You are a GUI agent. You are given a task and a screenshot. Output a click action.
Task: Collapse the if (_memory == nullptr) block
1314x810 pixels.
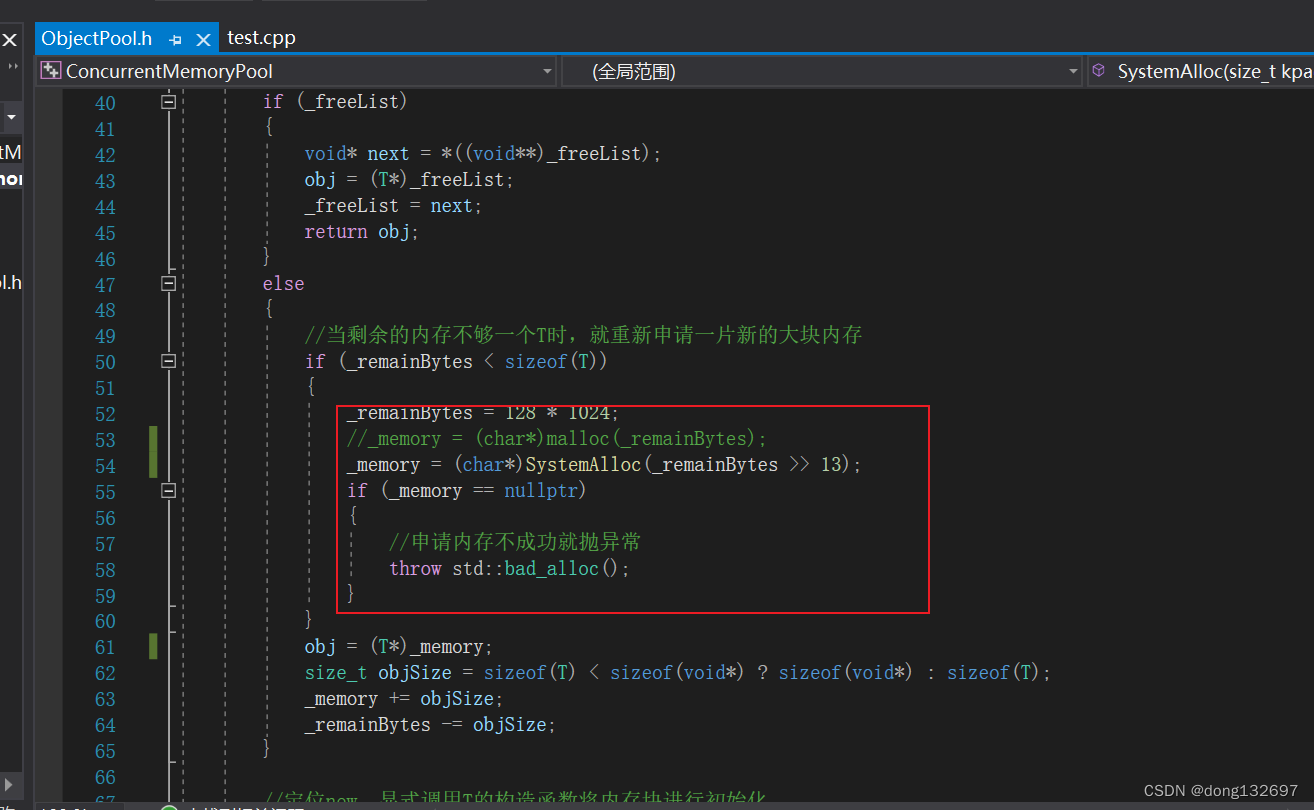pos(169,491)
